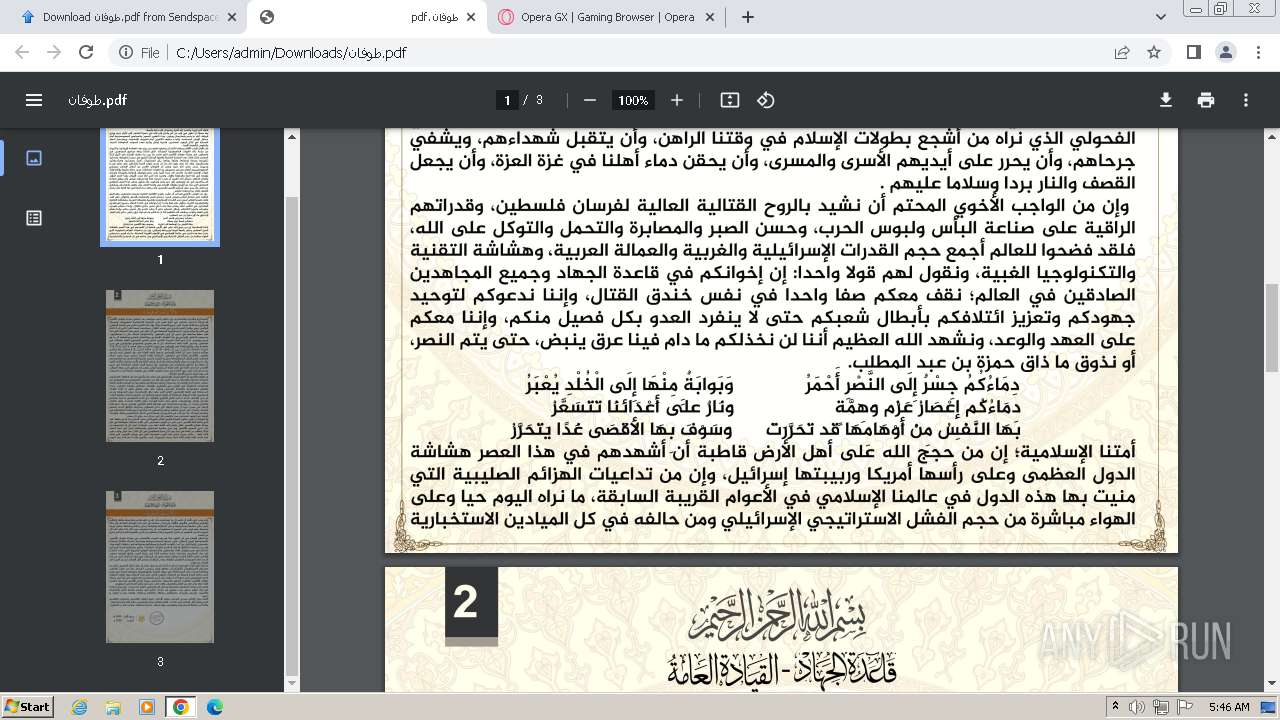Close the Sendspace download tab
The image size is (1280, 720).
[231, 17]
